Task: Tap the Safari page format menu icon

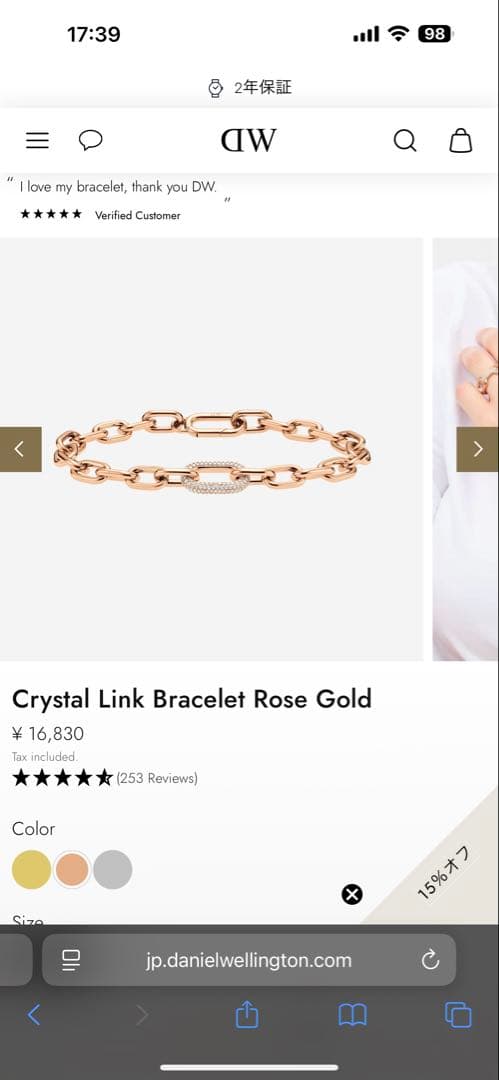Action: tap(71, 960)
